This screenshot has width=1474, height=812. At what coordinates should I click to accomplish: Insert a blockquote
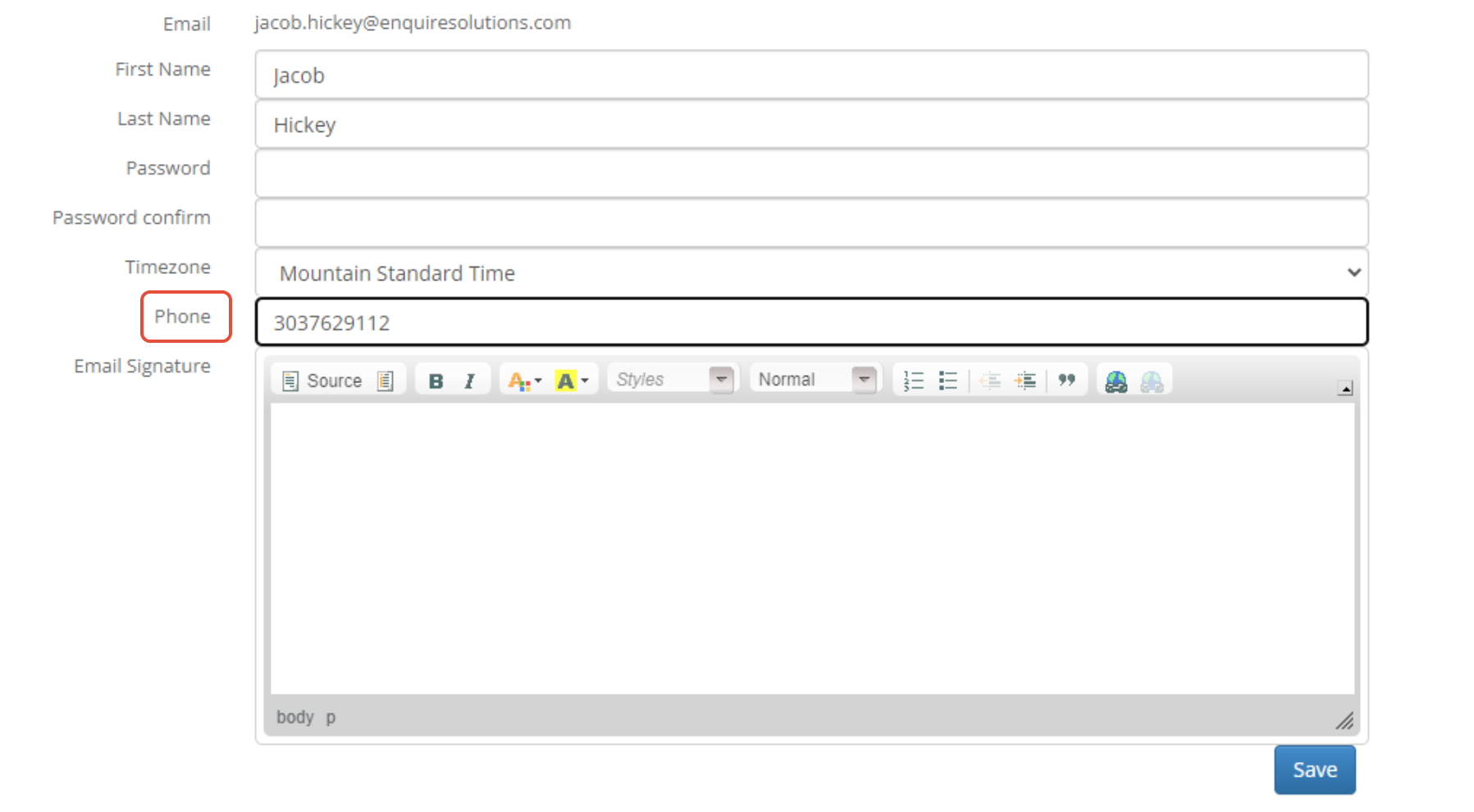pyautogui.click(x=1067, y=379)
